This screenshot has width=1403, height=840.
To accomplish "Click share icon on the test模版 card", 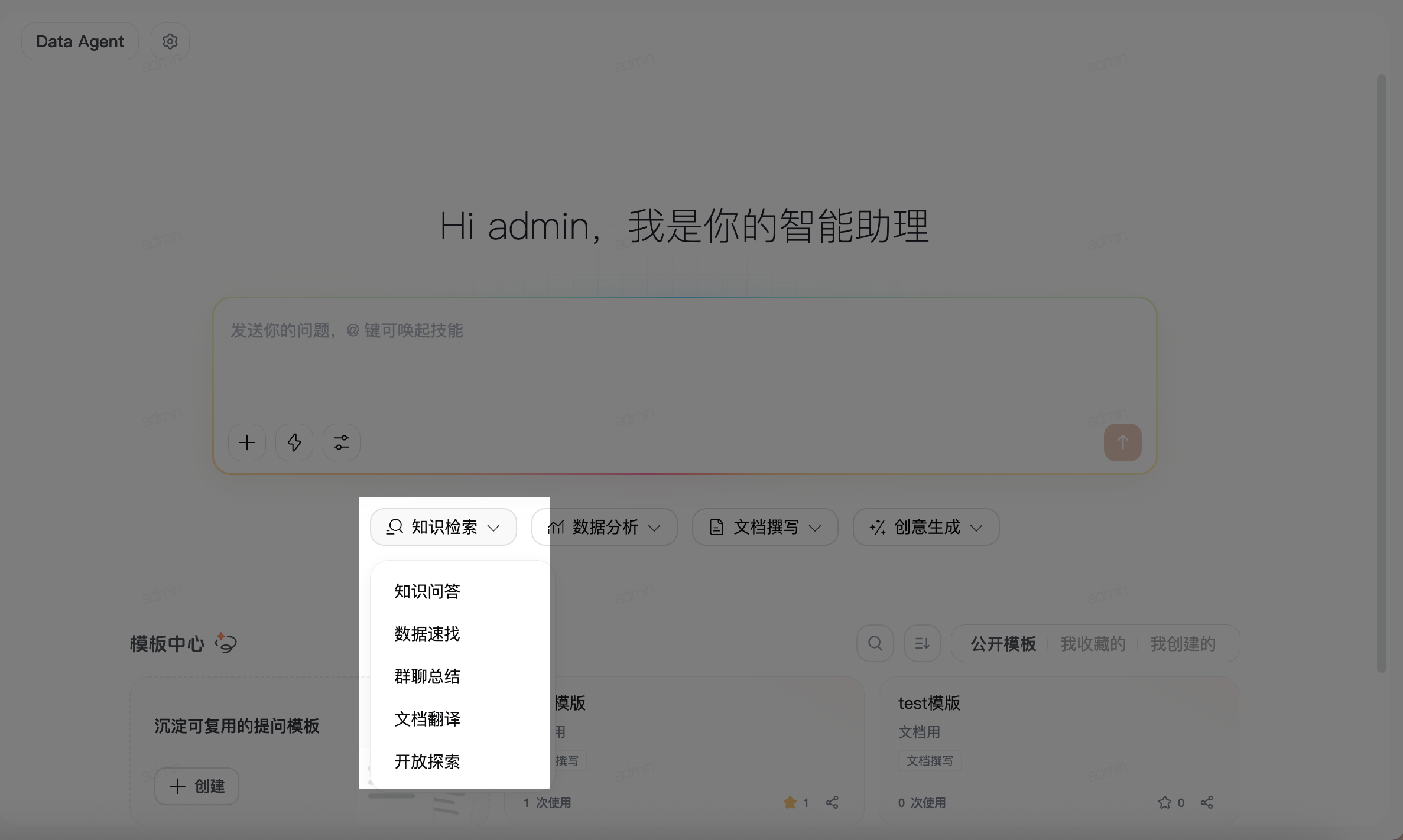I will [x=1207, y=802].
